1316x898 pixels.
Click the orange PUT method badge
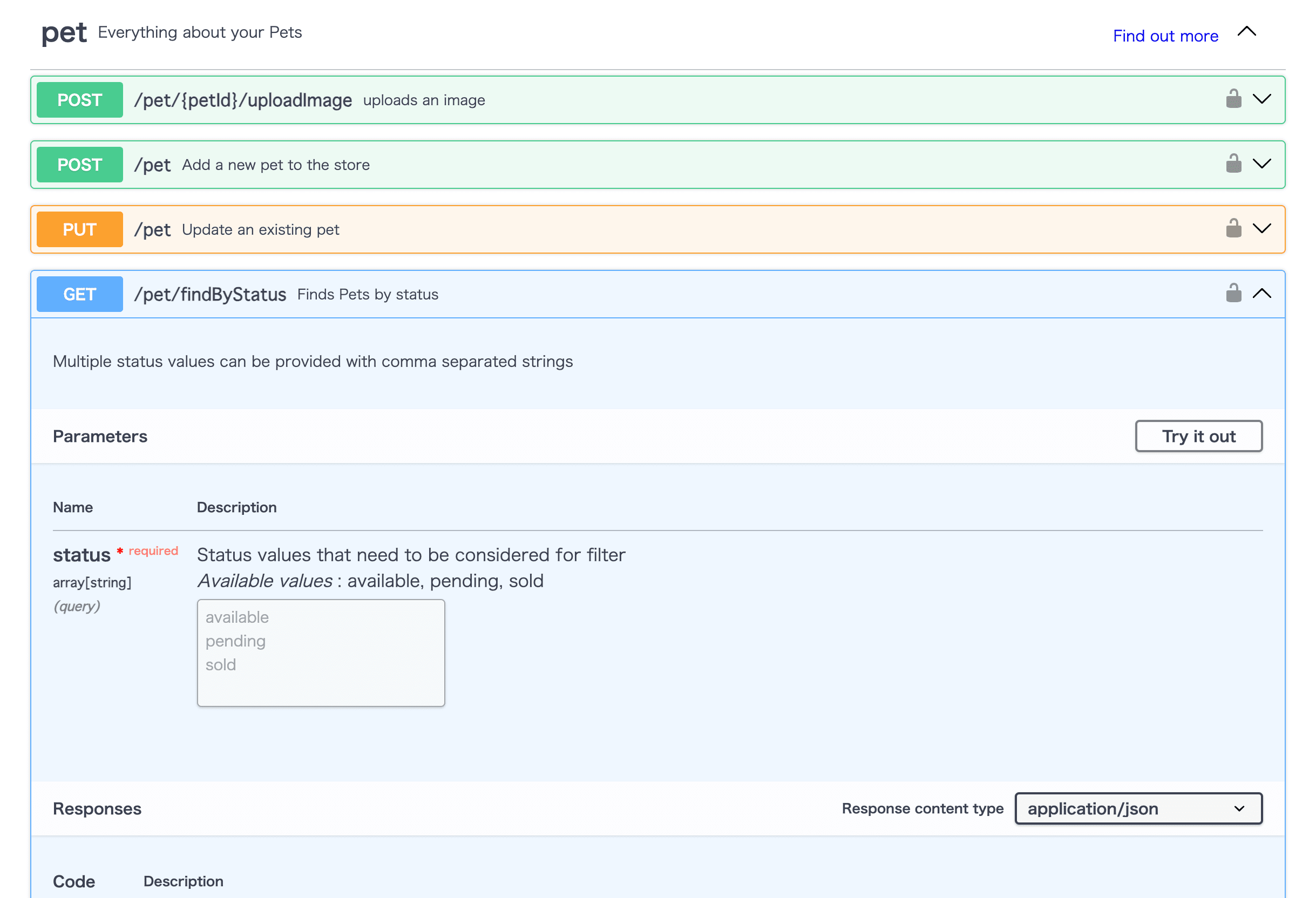point(80,229)
